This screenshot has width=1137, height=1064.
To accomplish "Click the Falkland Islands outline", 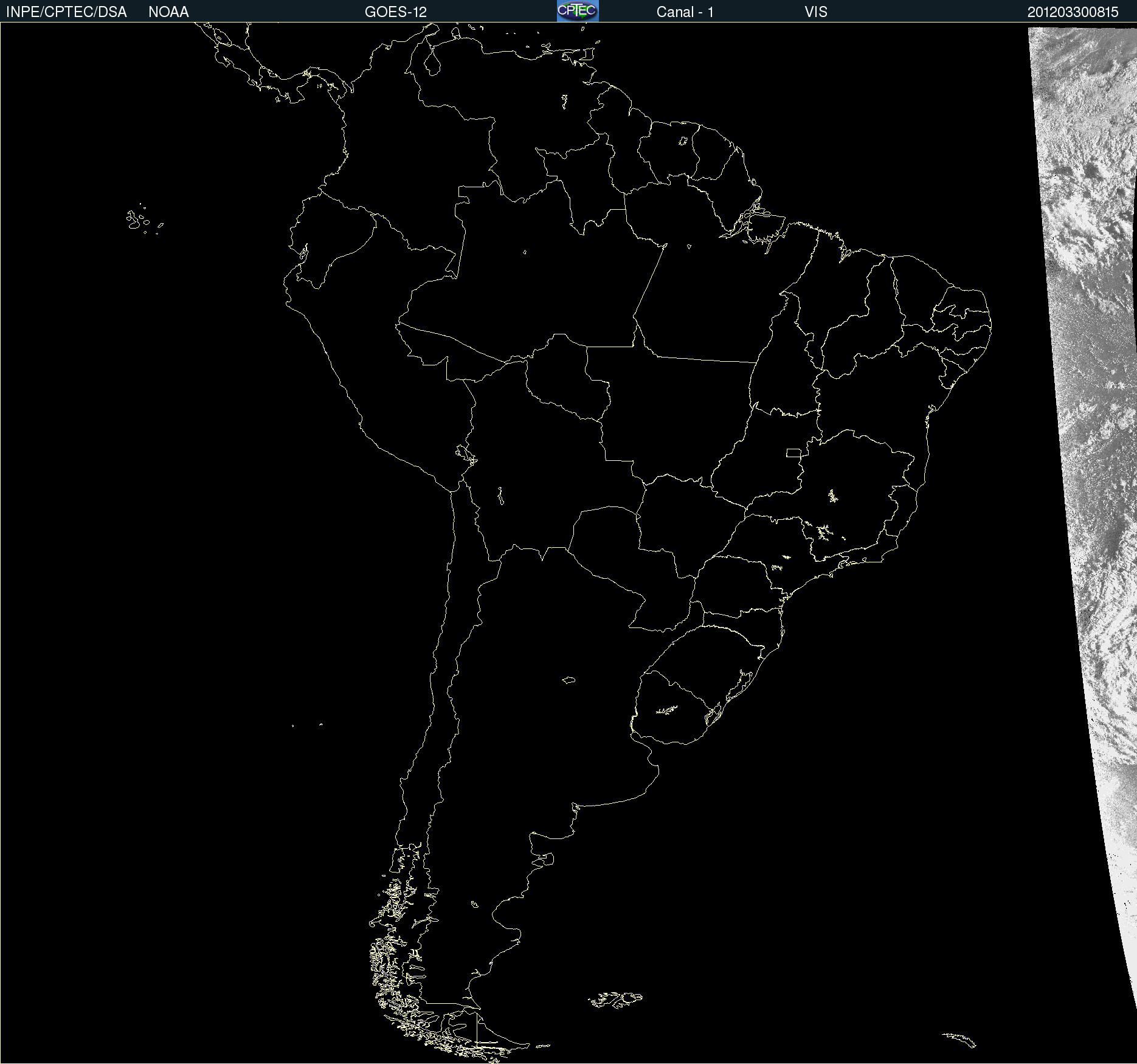I will (x=615, y=1000).
